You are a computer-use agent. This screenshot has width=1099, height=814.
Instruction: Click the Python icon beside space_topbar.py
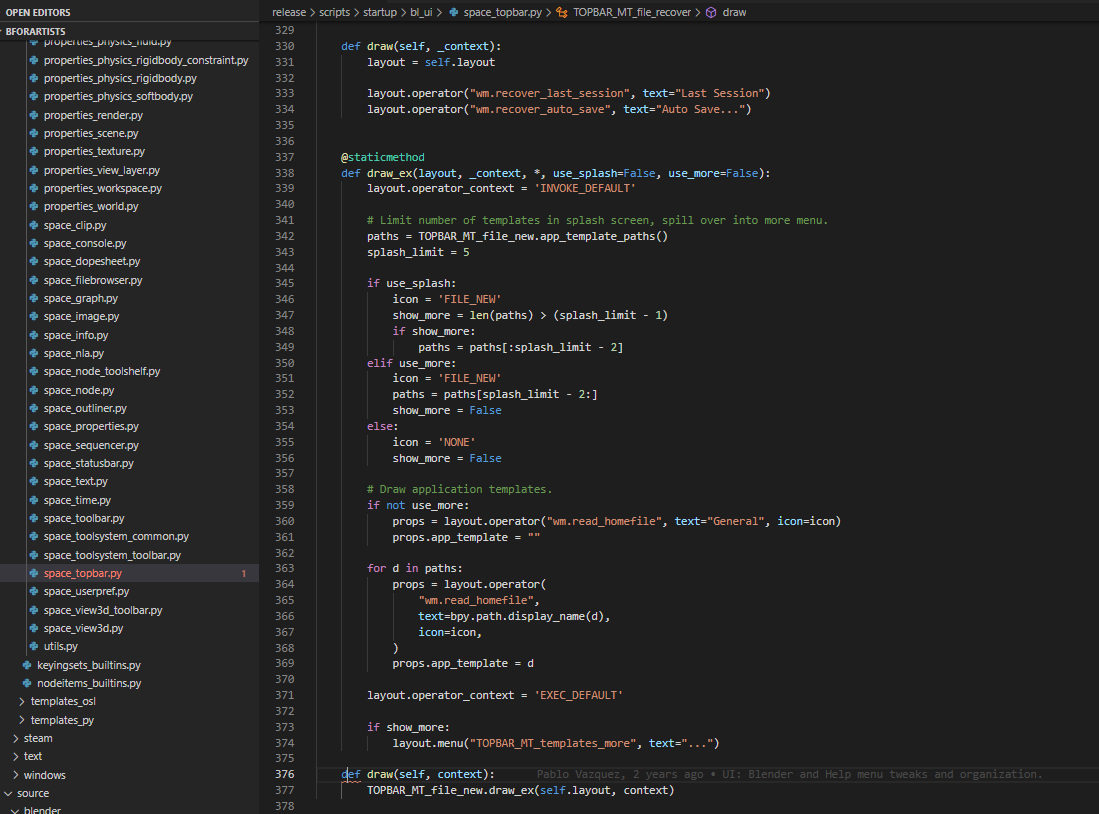click(x=34, y=574)
